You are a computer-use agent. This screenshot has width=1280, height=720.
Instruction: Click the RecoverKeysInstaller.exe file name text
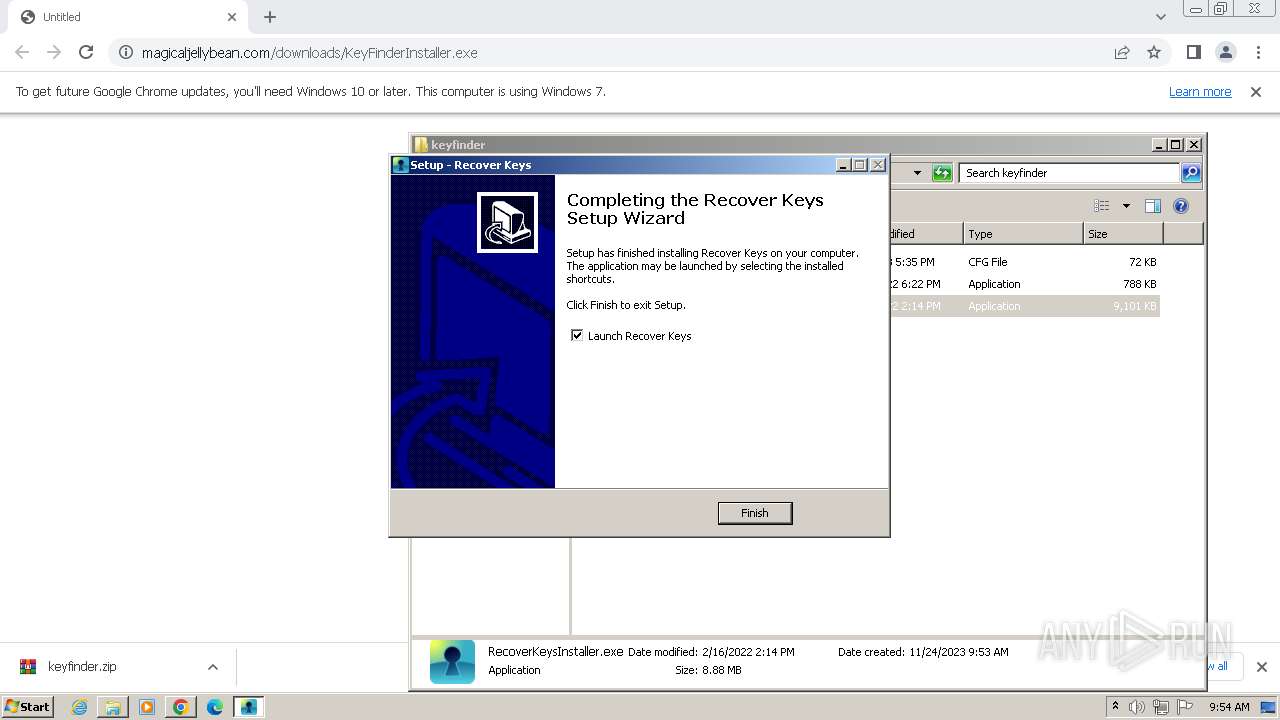[x=555, y=652]
